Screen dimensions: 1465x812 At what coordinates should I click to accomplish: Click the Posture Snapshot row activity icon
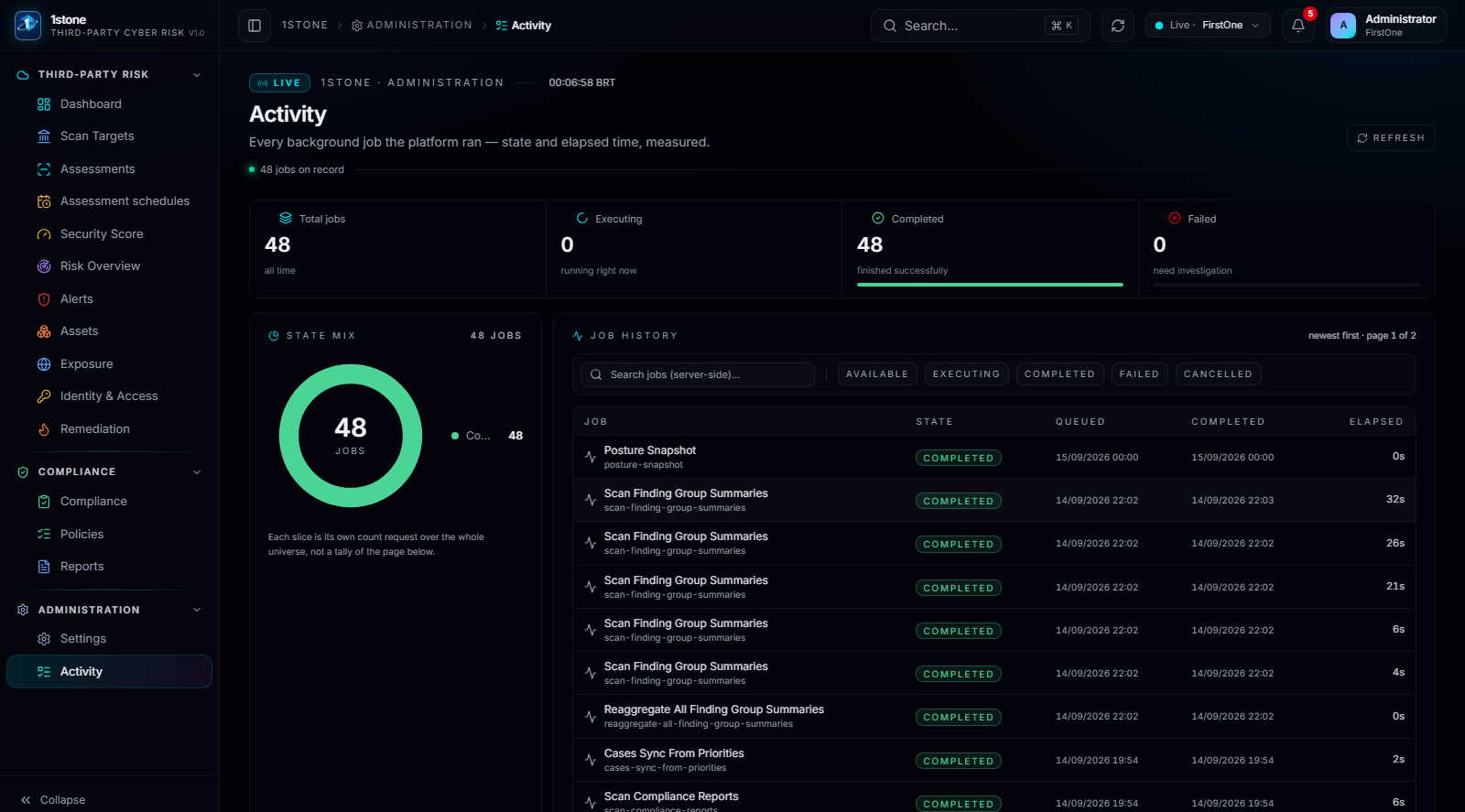point(591,457)
